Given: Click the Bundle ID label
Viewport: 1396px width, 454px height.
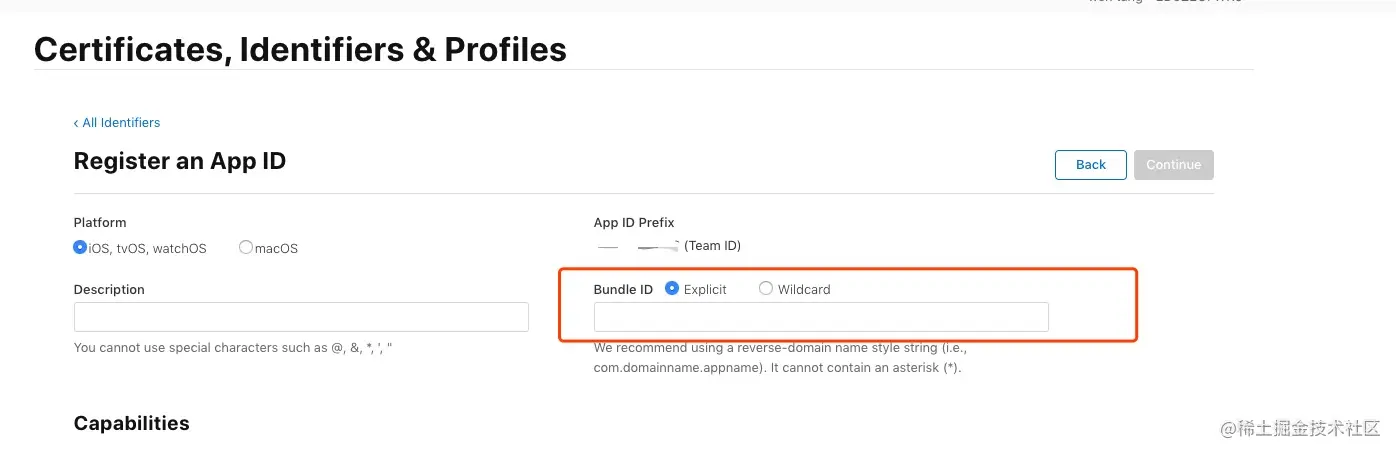Looking at the screenshot, I should [x=623, y=290].
